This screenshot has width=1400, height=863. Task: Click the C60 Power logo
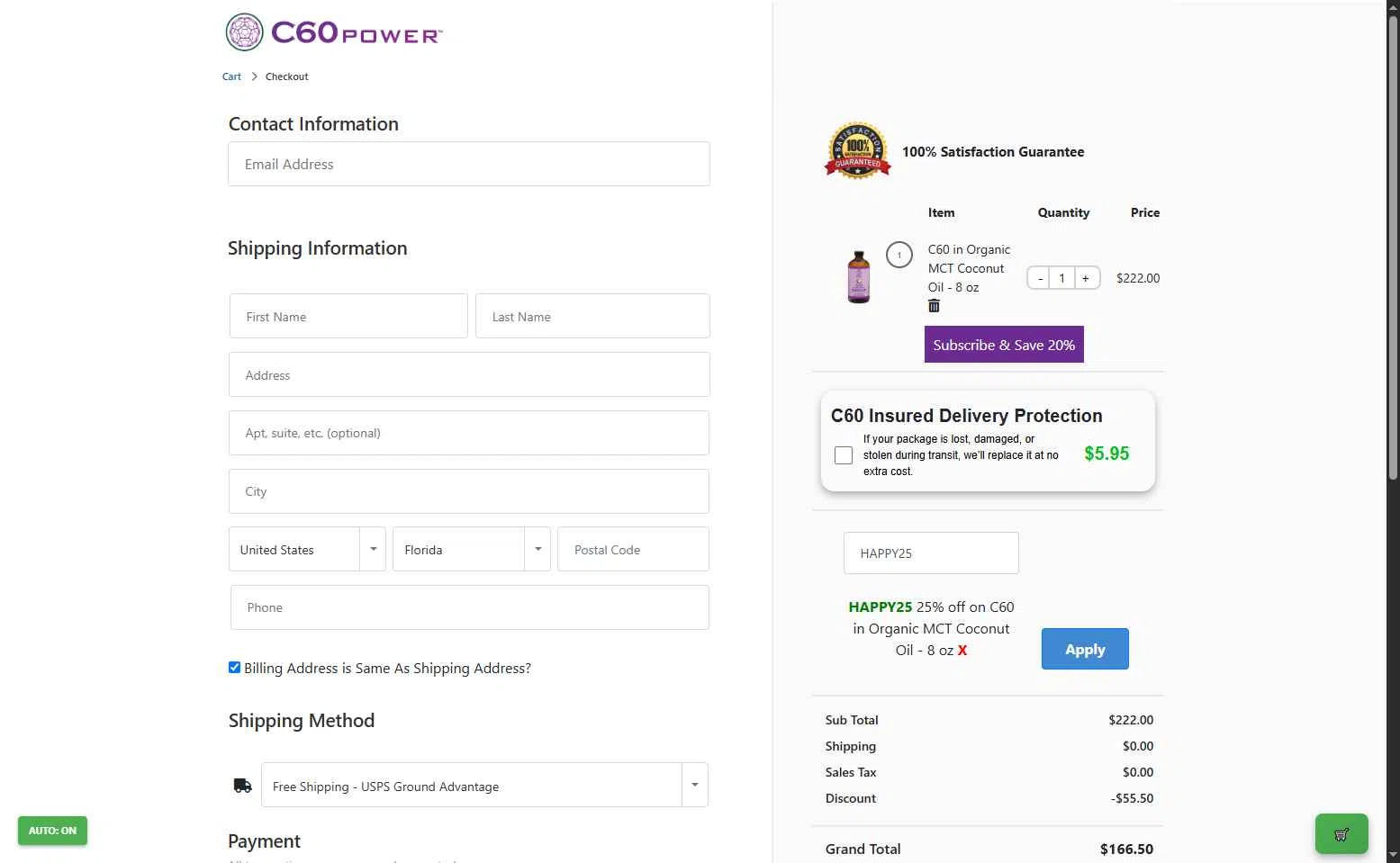(334, 32)
